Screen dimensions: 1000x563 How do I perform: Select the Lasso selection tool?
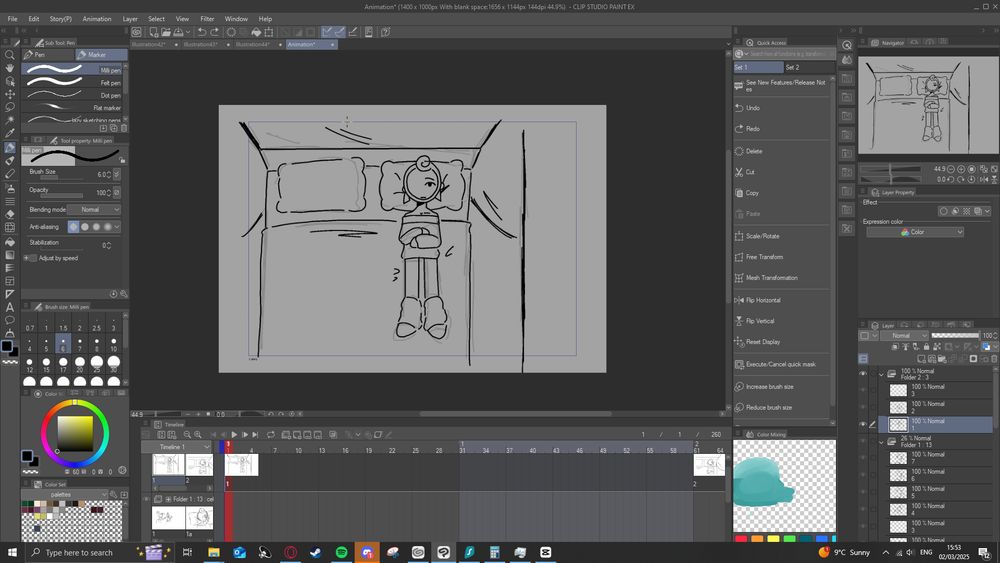click(x=10, y=107)
